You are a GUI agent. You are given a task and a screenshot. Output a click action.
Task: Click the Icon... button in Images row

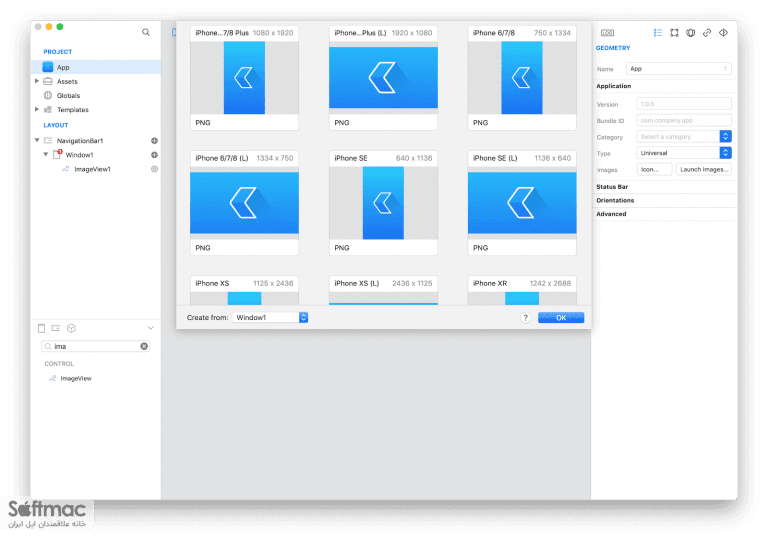[x=654, y=170]
